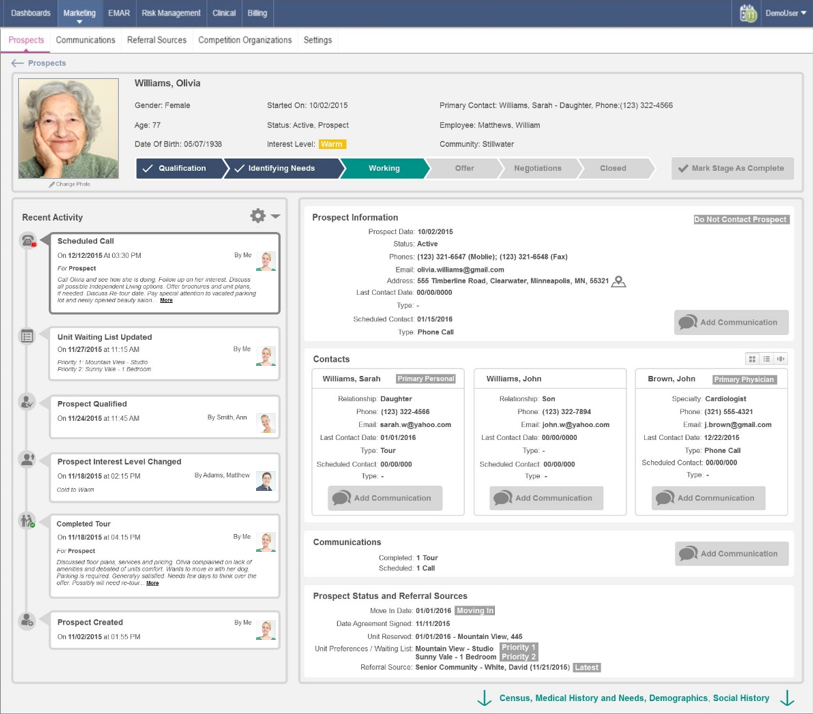Open the DemoUser account dropdown
This screenshot has height=714, width=813.
785,13
